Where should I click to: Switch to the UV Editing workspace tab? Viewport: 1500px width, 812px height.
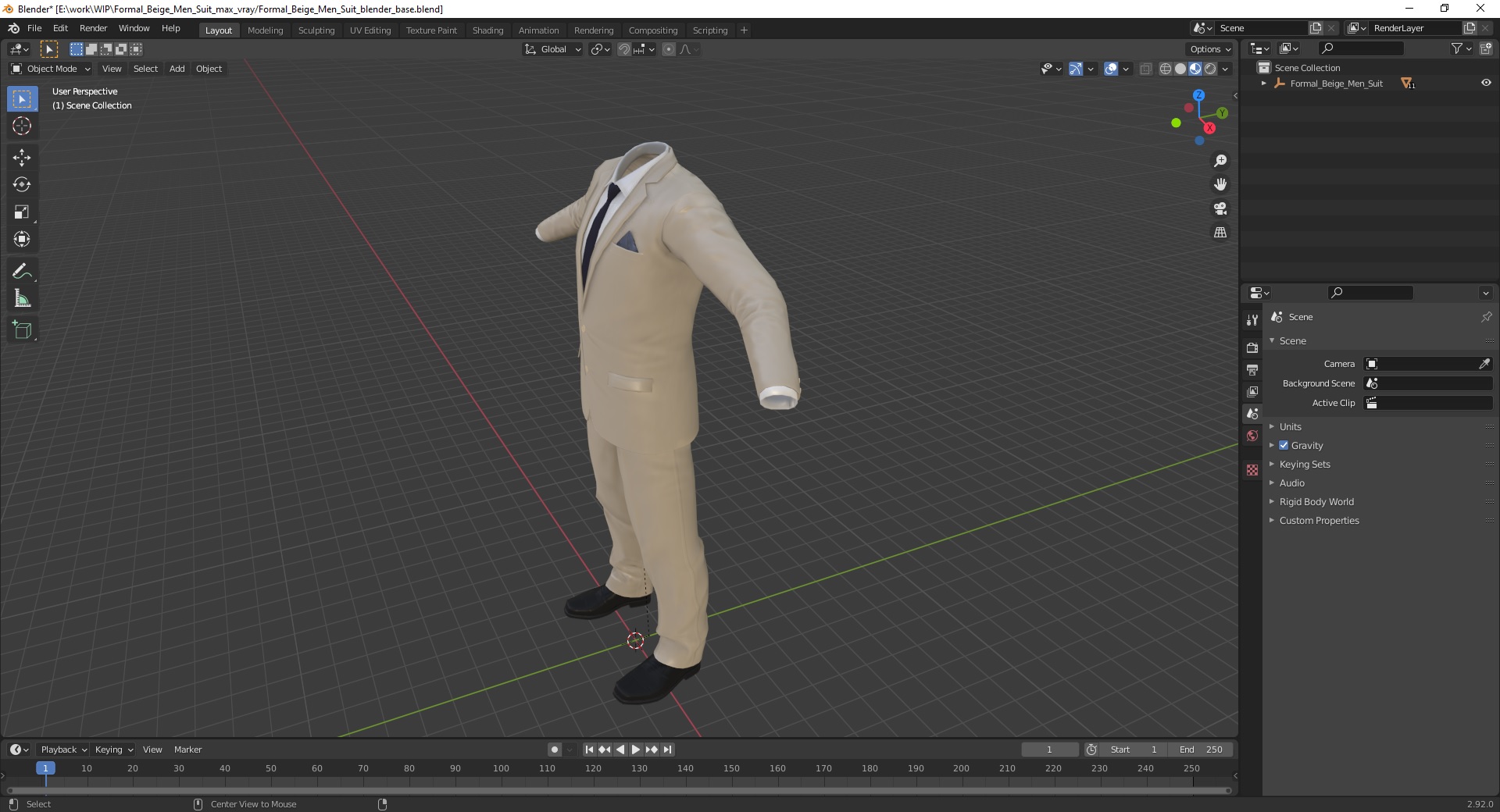tap(370, 30)
